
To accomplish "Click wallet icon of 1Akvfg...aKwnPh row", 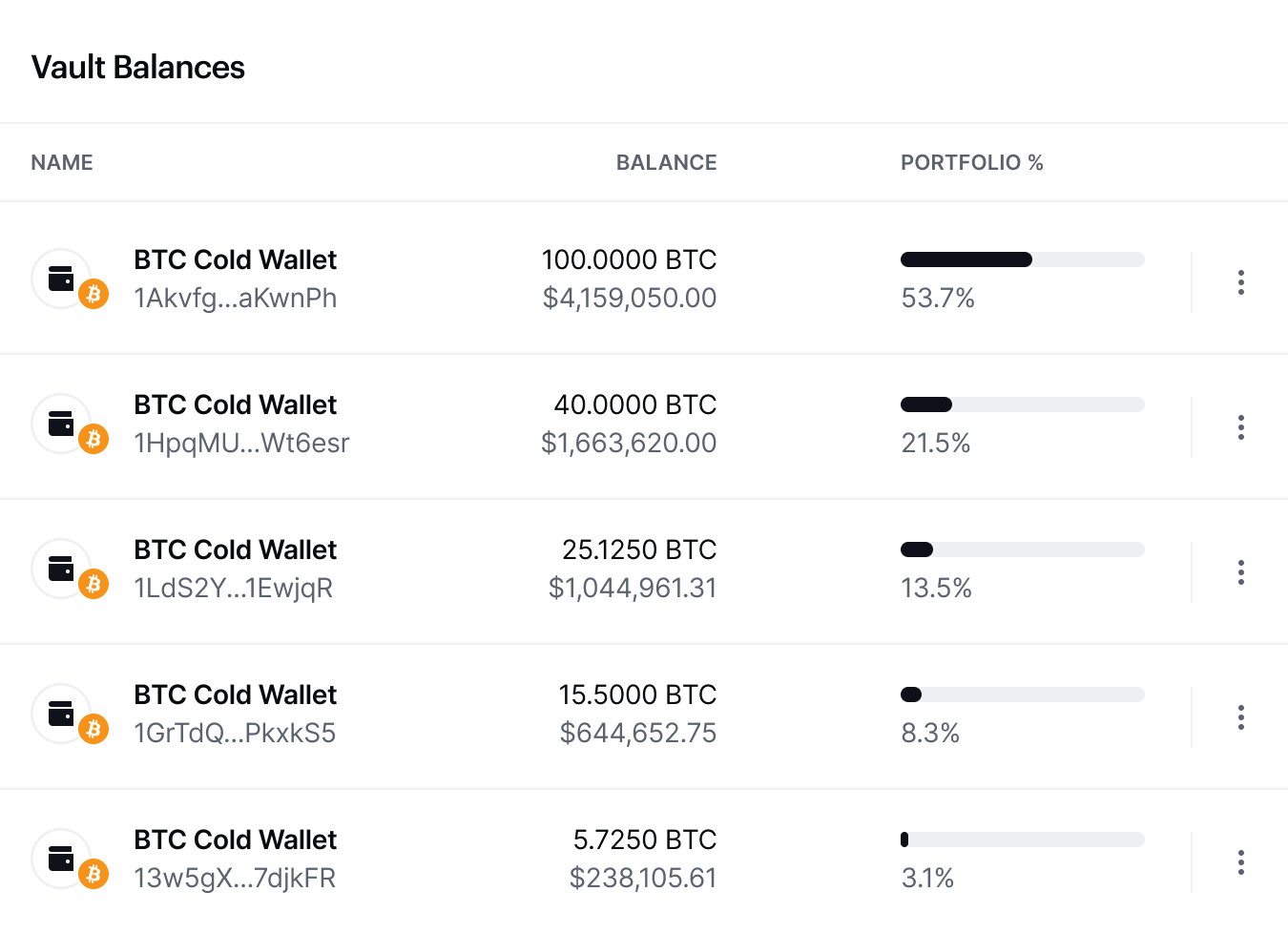I will [x=61, y=279].
